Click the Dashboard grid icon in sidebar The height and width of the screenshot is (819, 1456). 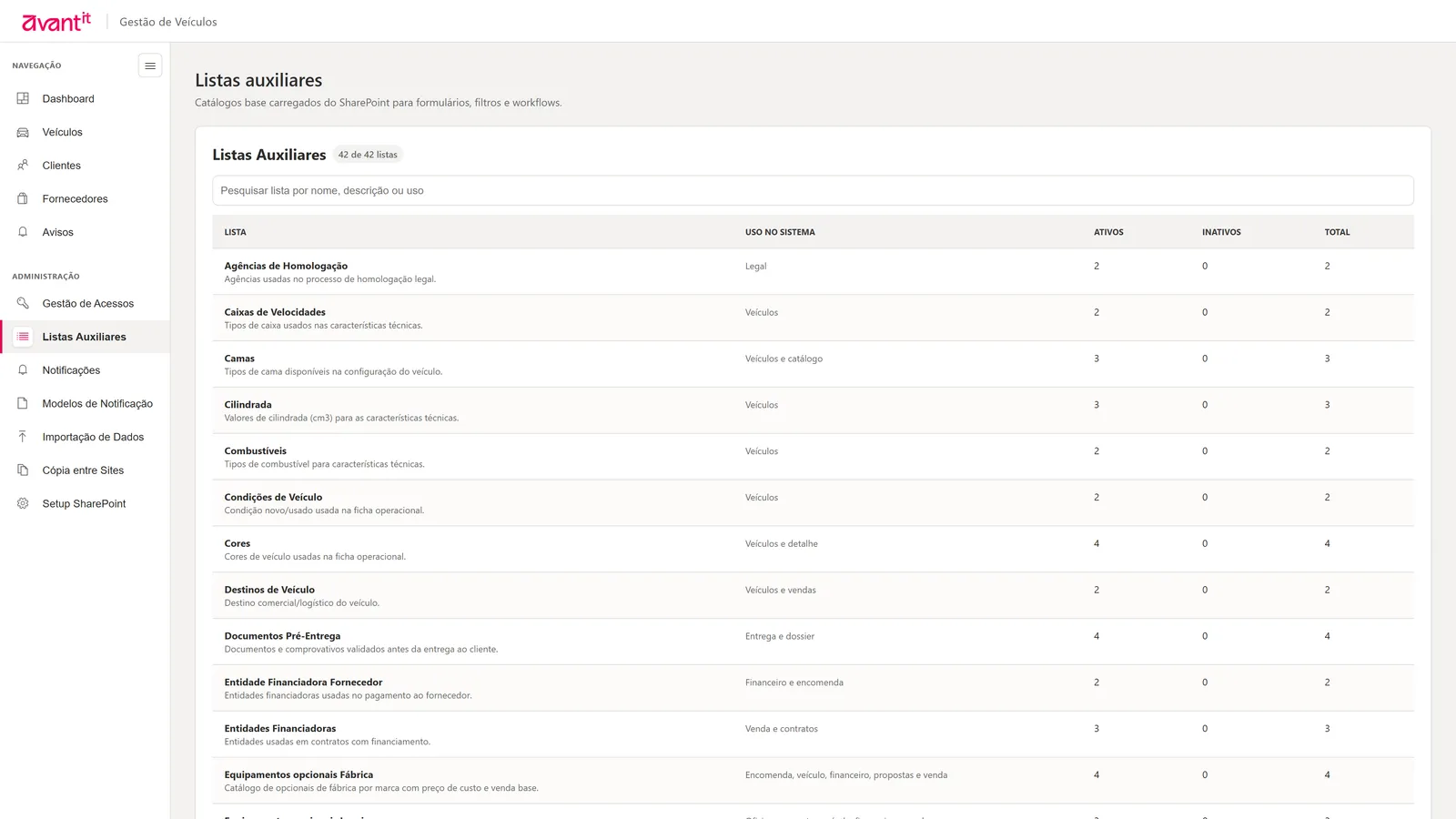(x=23, y=98)
